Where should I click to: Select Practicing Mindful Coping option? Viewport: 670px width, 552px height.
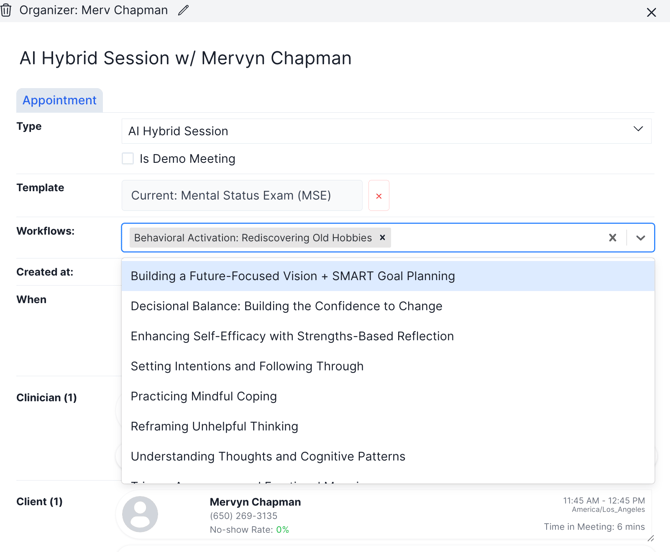coord(204,396)
